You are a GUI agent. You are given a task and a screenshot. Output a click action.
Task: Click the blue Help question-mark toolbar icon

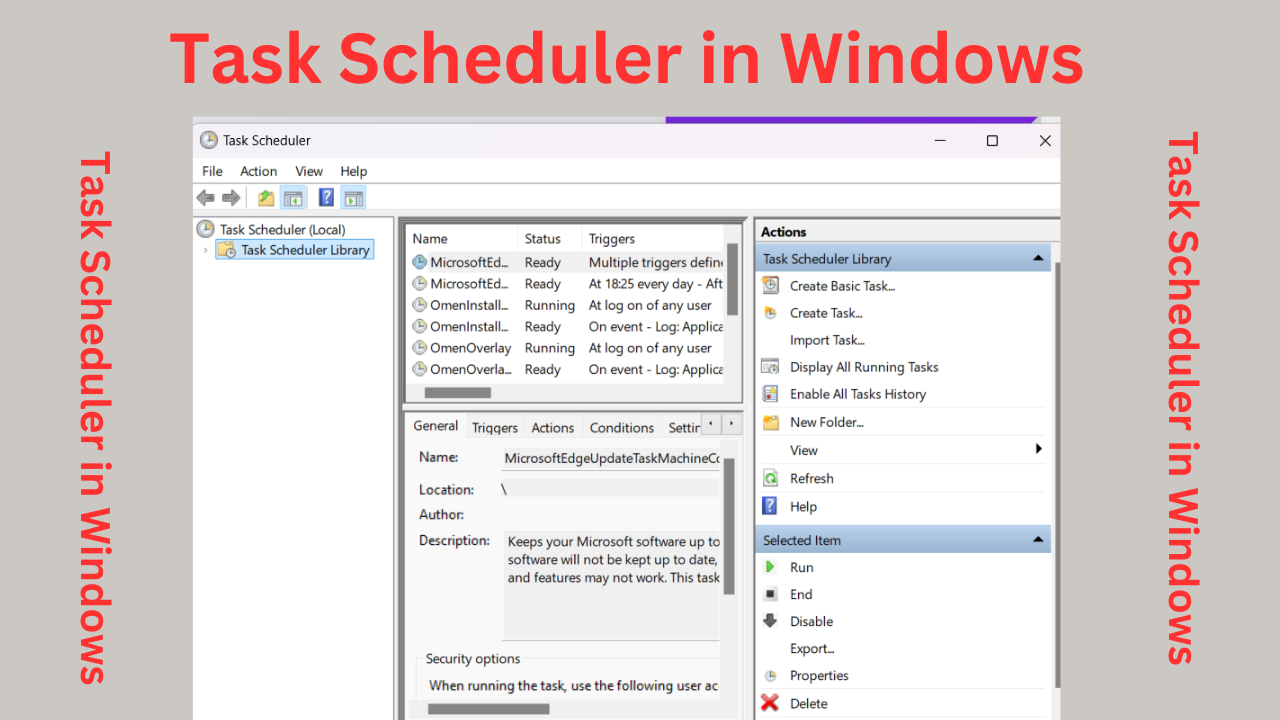[326, 198]
